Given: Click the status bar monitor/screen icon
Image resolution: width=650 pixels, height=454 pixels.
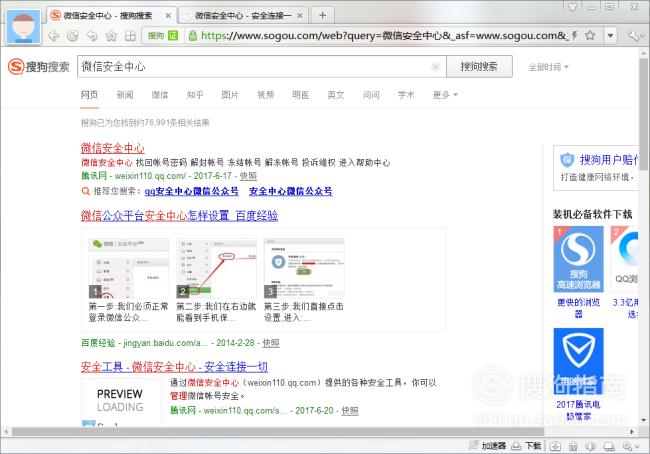Looking at the screenshot, I should click(609, 446).
